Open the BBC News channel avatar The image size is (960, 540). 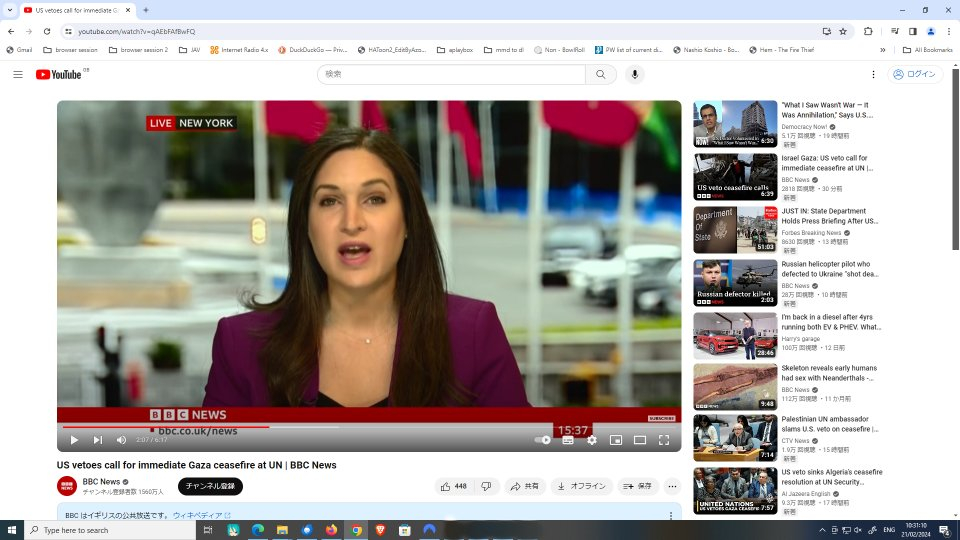tap(67, 486)
